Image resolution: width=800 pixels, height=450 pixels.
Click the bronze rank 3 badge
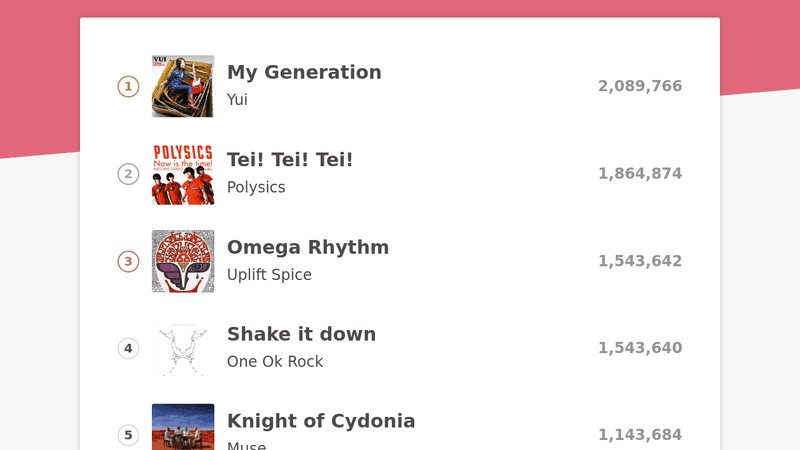click(x=128, y=261)
